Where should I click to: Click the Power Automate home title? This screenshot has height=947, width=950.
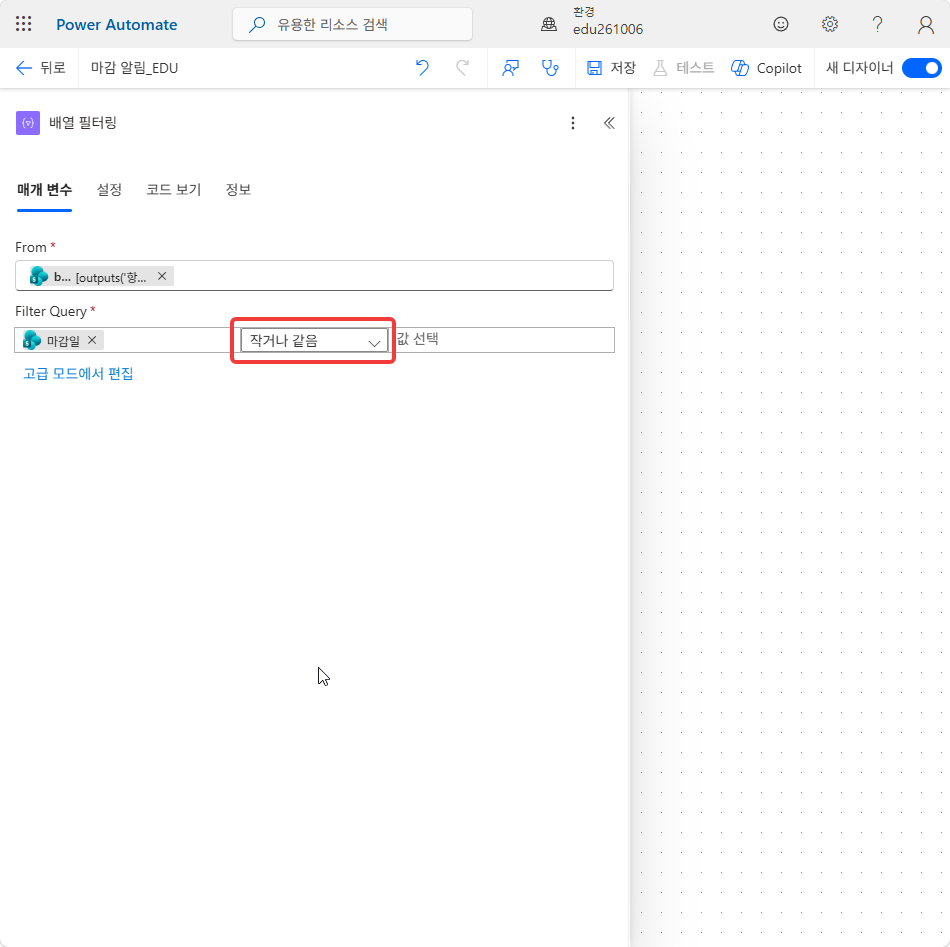pos(117,25)
